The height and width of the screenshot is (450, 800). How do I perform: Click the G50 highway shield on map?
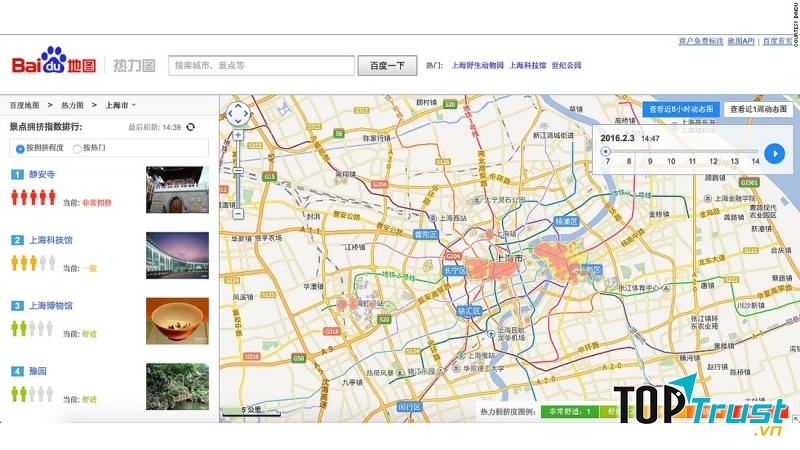pyautogui.click(x=298, y=358)
